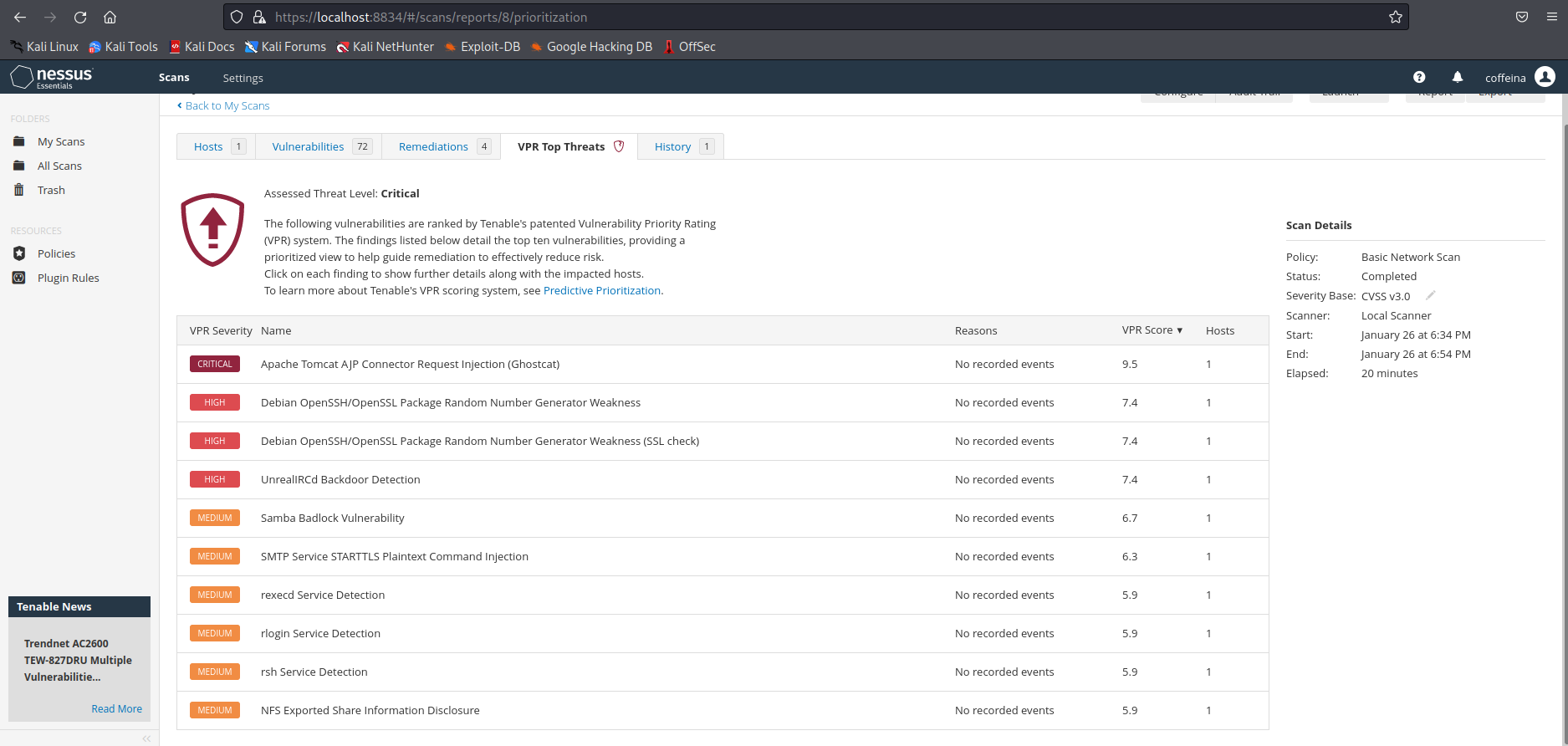Open OffSec bookmark
The width and height of the screenshot is (1568, 746).
[x=690, y=47]
